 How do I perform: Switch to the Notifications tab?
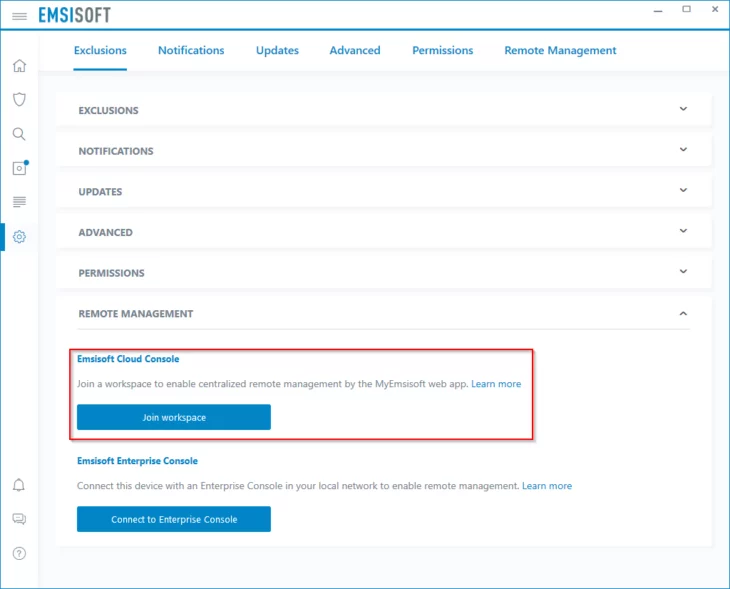[191, 50]
